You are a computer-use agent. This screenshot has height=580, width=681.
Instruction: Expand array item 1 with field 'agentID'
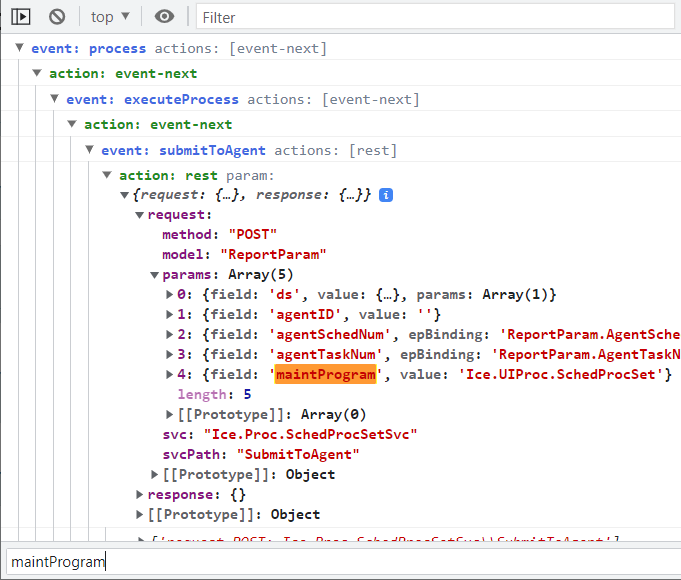click(x=169, y=314)
